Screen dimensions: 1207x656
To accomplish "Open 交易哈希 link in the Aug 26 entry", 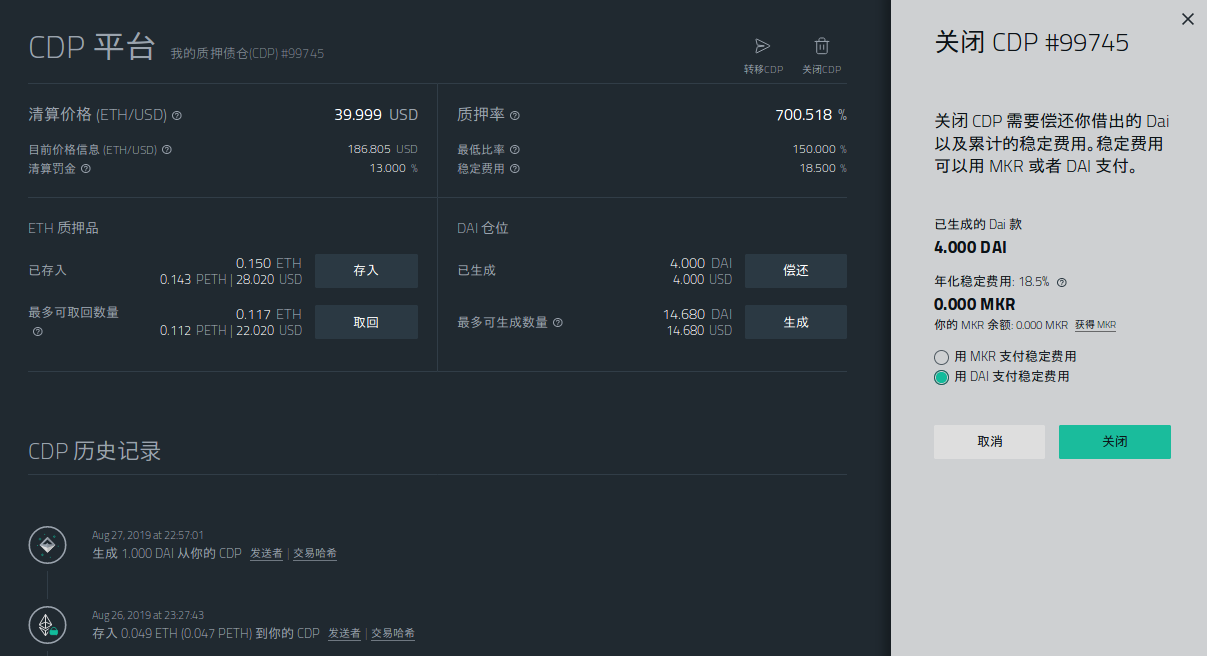I will pyautogui.click(x=393, y=634).
